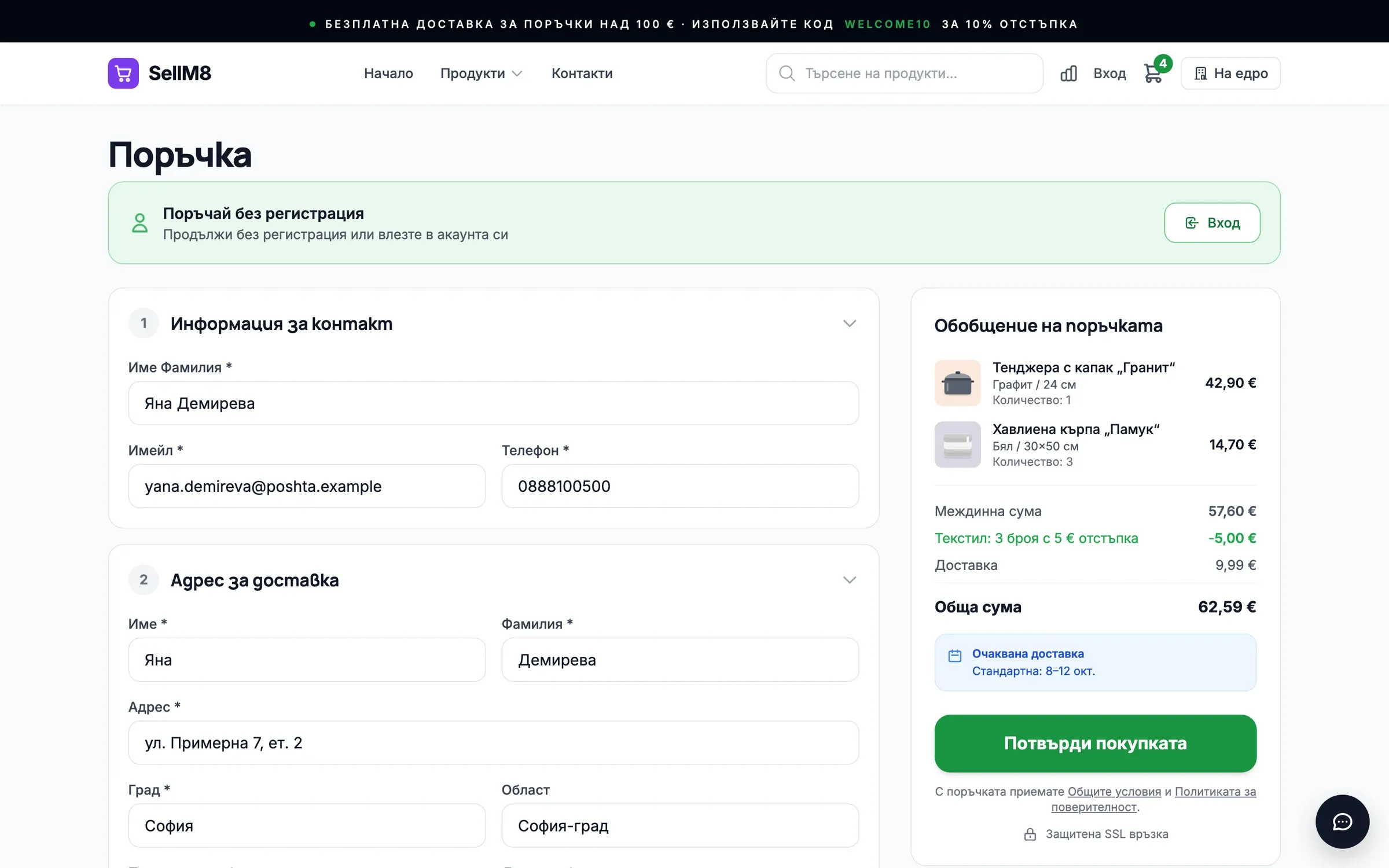The image size is (1389, 868).
Task: Click the lock icon beside SSL text
Action: click(x=1030, y=834)
